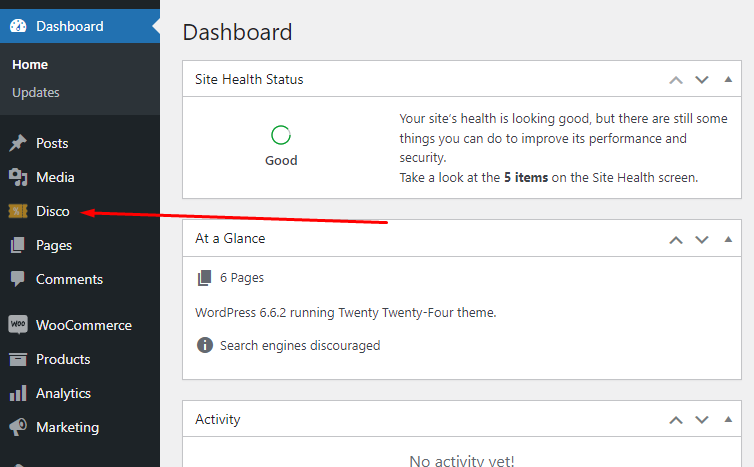Click the Pages stacked-sheets sidebar icon
The image size is (754, 467).
18,245
